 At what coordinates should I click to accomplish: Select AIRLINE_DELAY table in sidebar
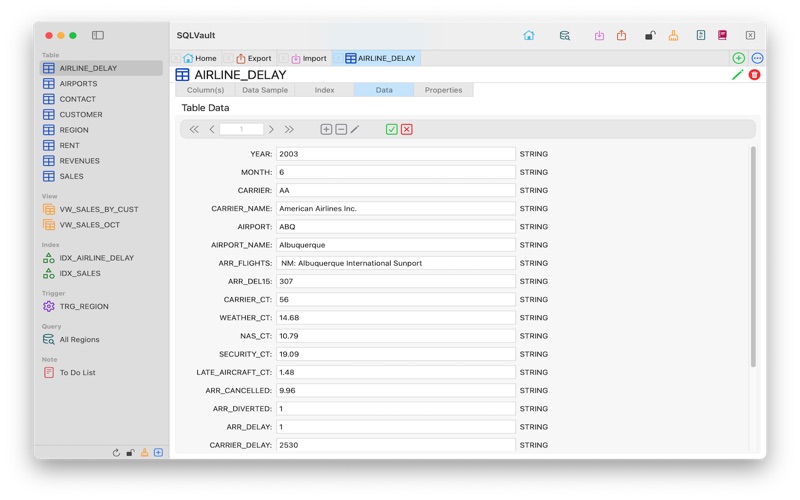point(101,68)
